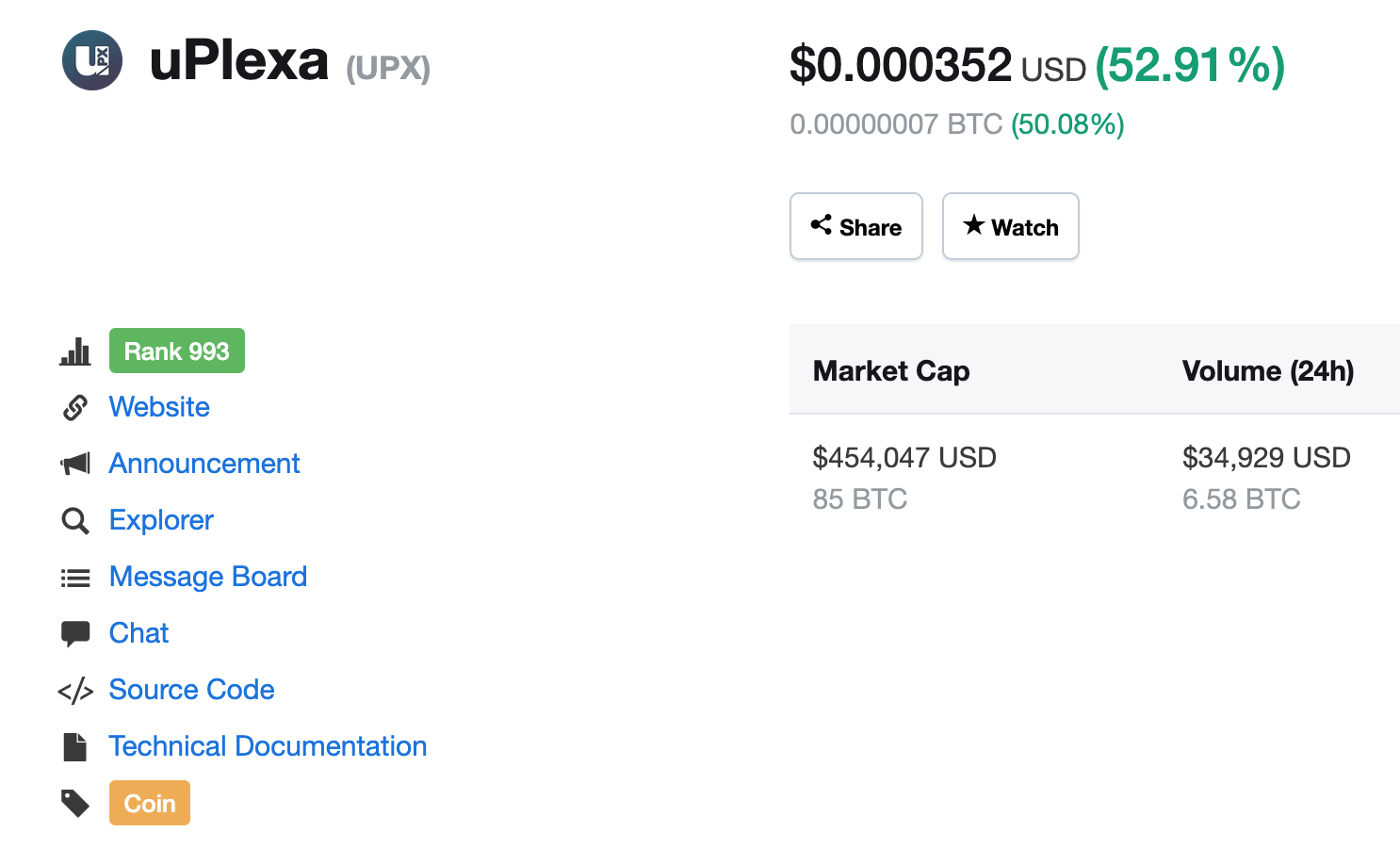Screen dimensions: 1400x865
Task: Click the chain link icon beside Website
Action: [x=75, y=407]
